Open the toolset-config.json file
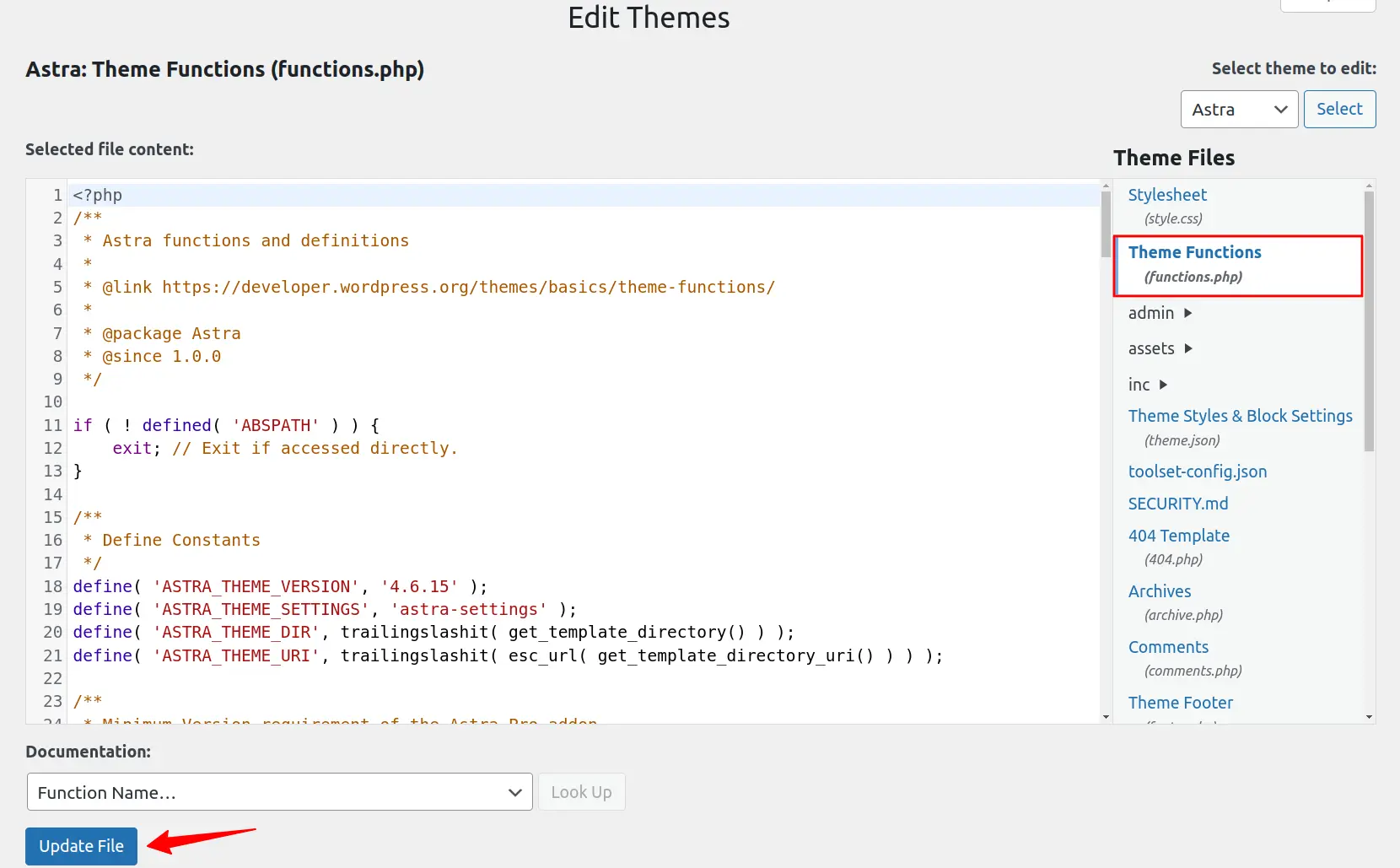This screenshot has height=868, width=1400. (x=1198, y=472)
